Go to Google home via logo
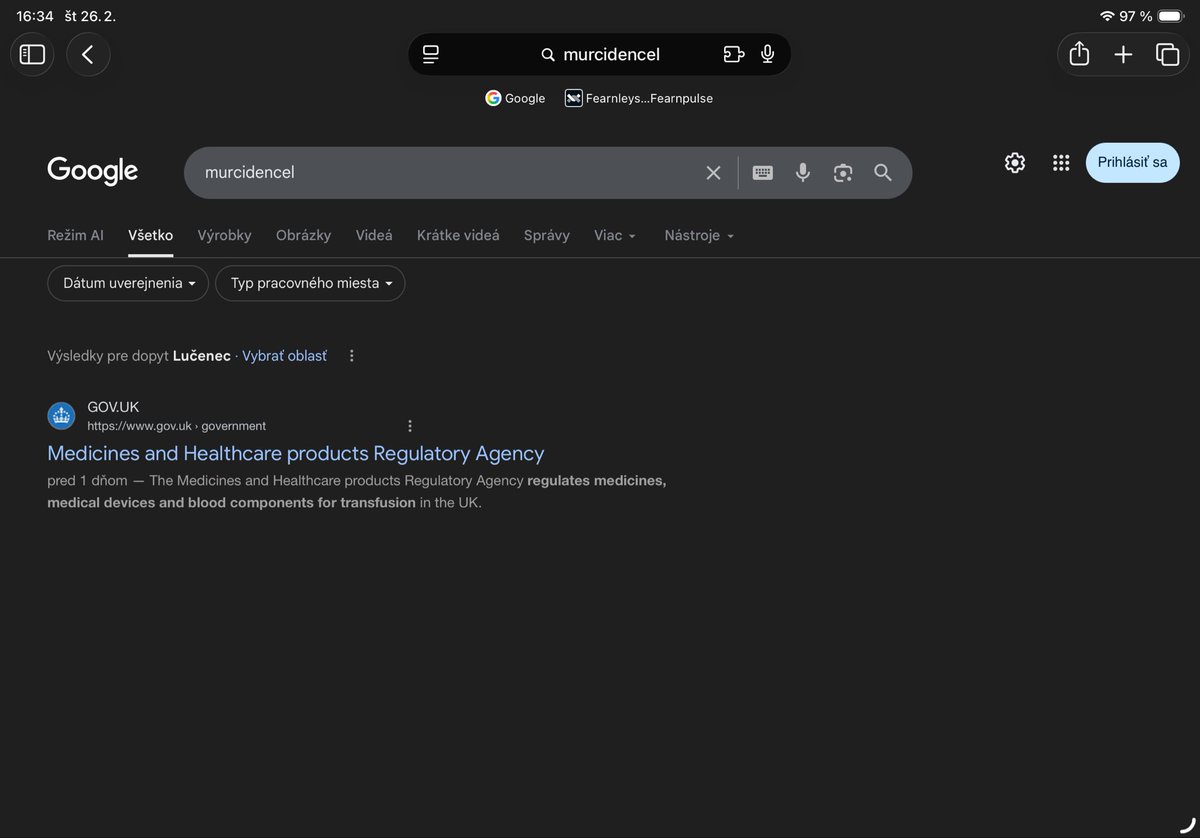1200x838 pixels. coord(92,171)
